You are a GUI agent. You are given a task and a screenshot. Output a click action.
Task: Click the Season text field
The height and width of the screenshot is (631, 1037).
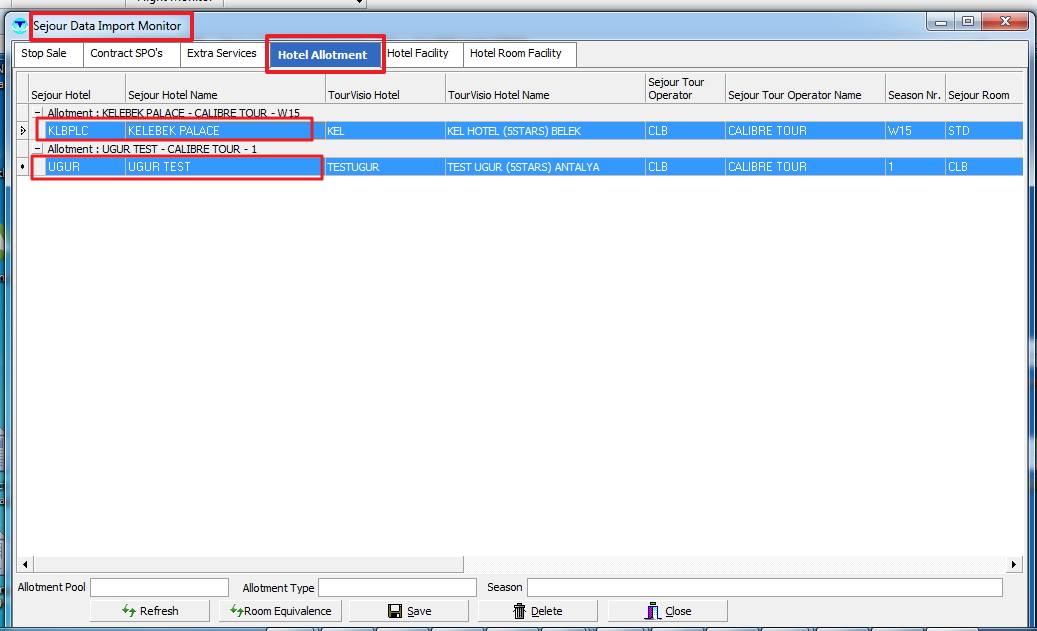pos(764,587)
